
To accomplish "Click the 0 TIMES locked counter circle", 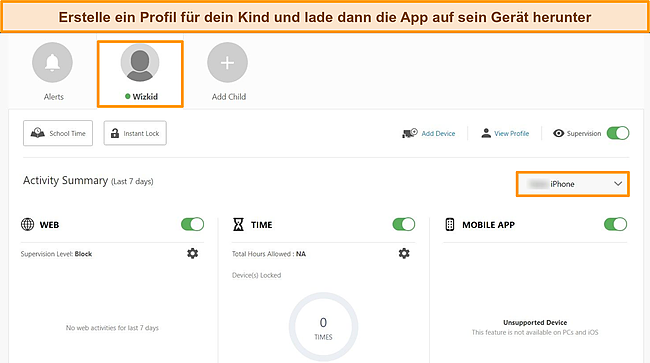I will click(323, 327).
